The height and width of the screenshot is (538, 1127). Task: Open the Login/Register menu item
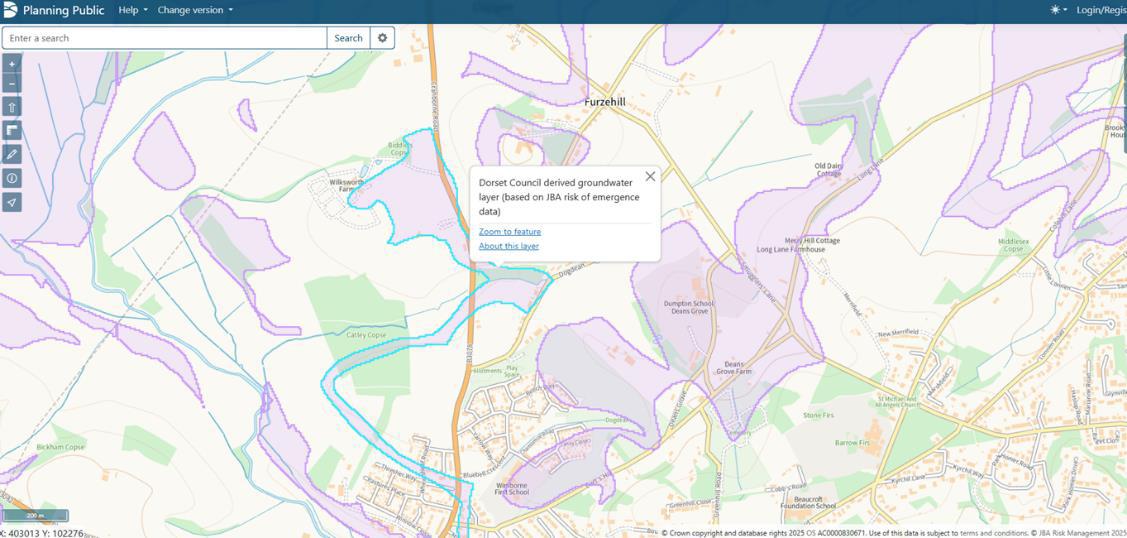[1101, 10]
